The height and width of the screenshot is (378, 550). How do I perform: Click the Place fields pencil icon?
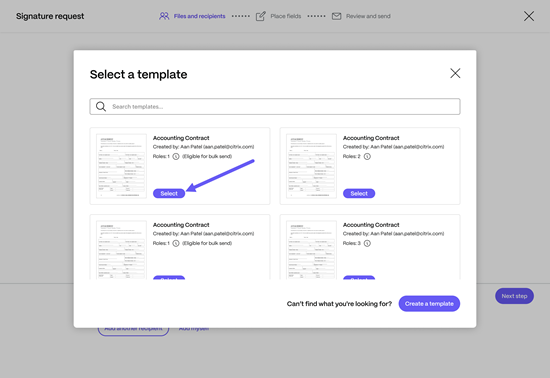pyautogui.click(x=261, y=16)
